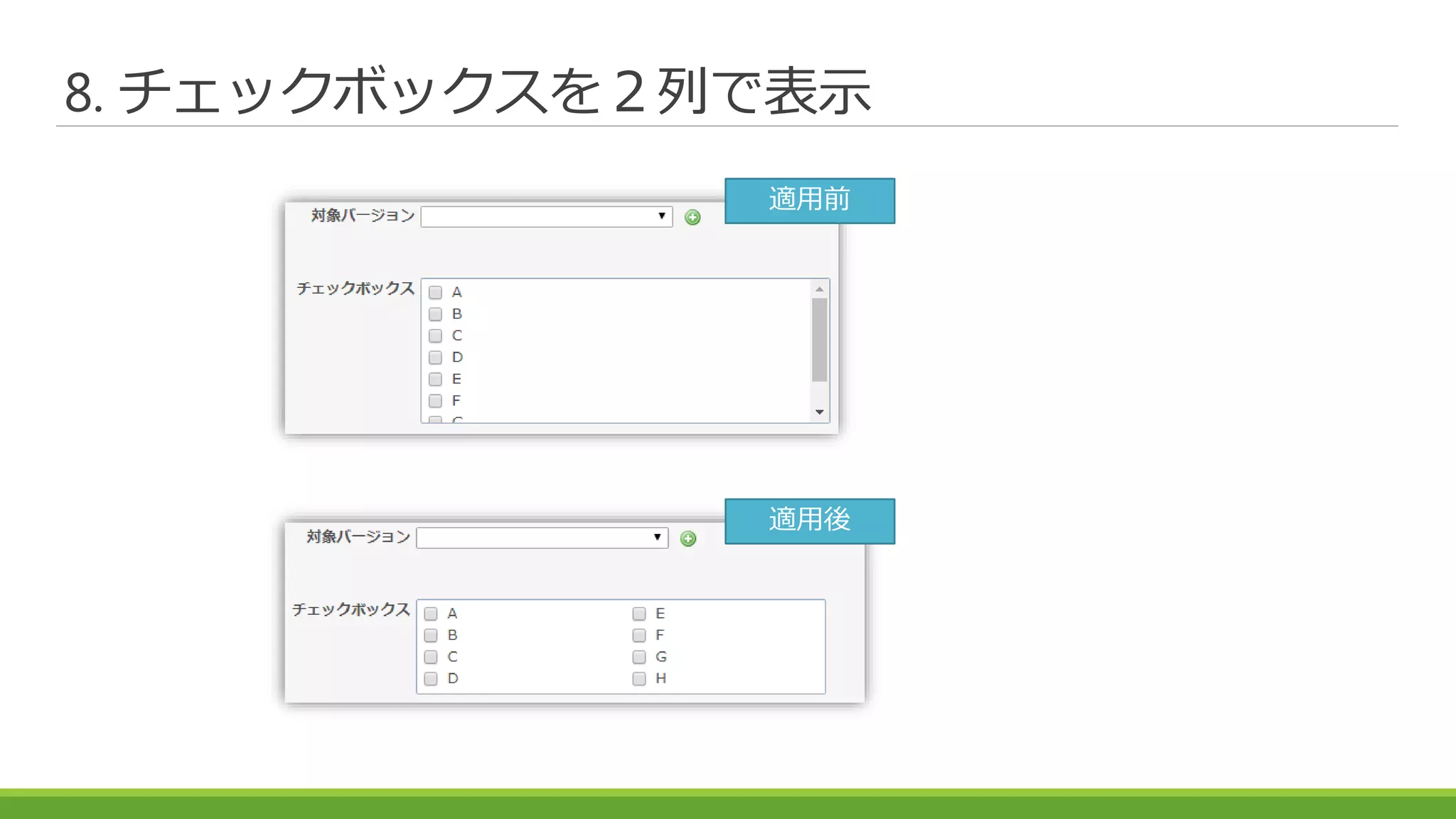
Task: Click the 適用後 label box
Action: (x=810, y=521)
